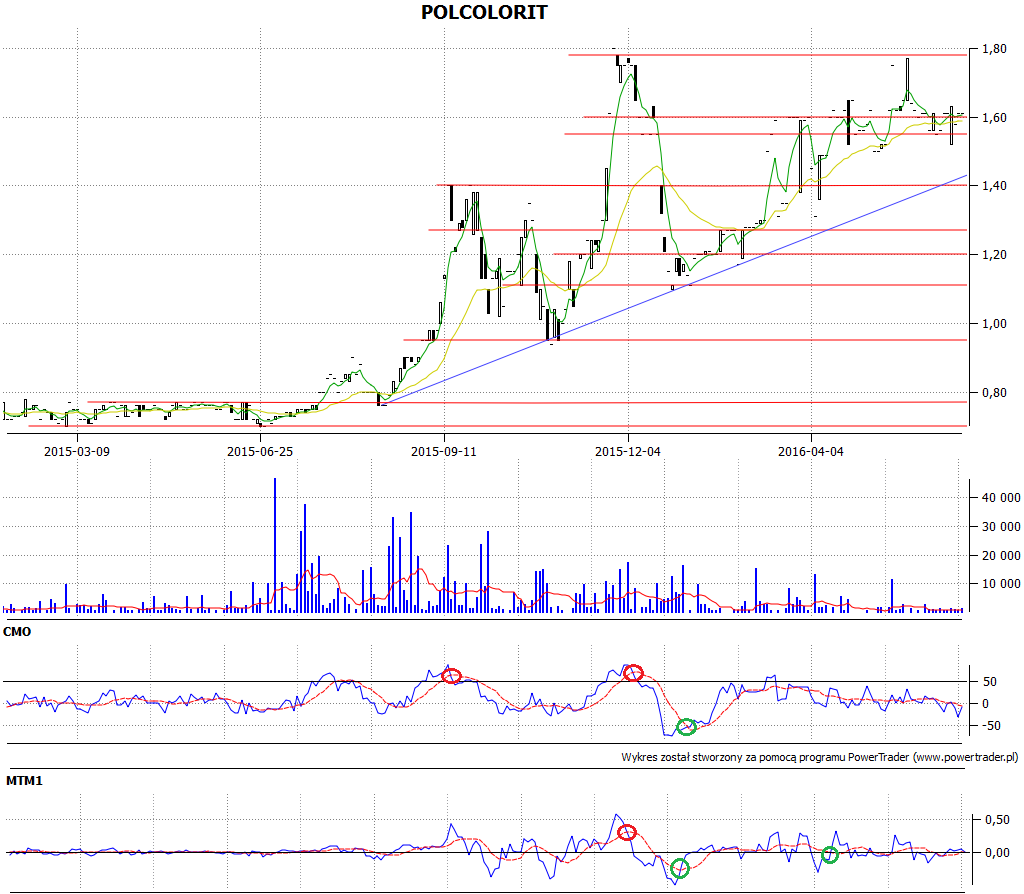Click the 0,80 price axis label
The height and width of the screenshot is (894, 1024).
pyautogui.click(x=995, y=392)
